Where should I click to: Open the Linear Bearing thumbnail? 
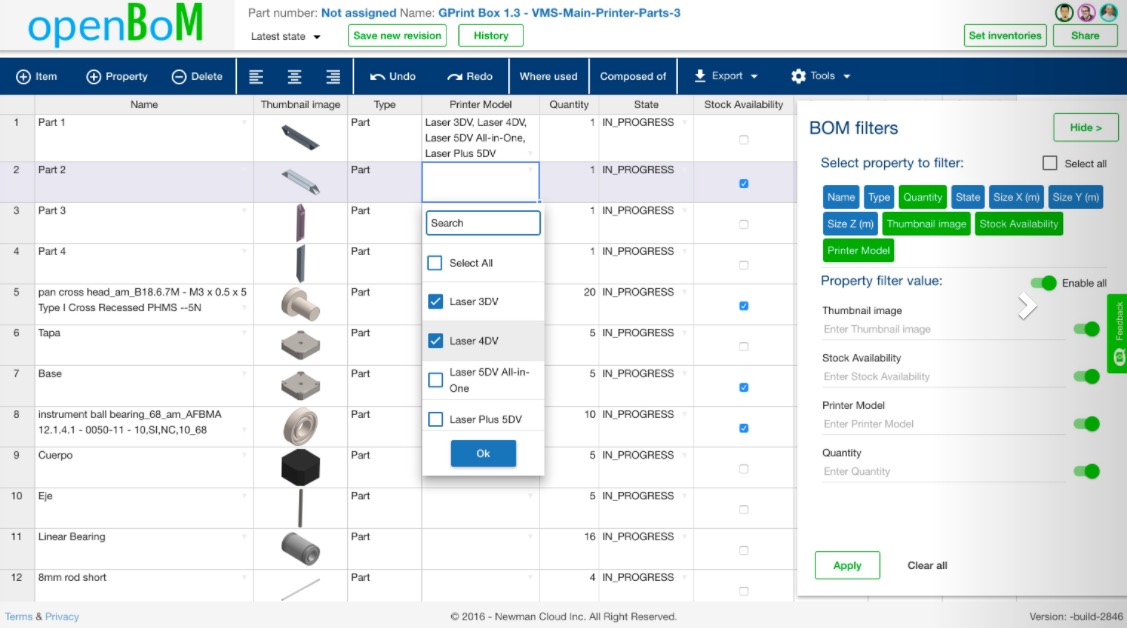pos(300,548)
